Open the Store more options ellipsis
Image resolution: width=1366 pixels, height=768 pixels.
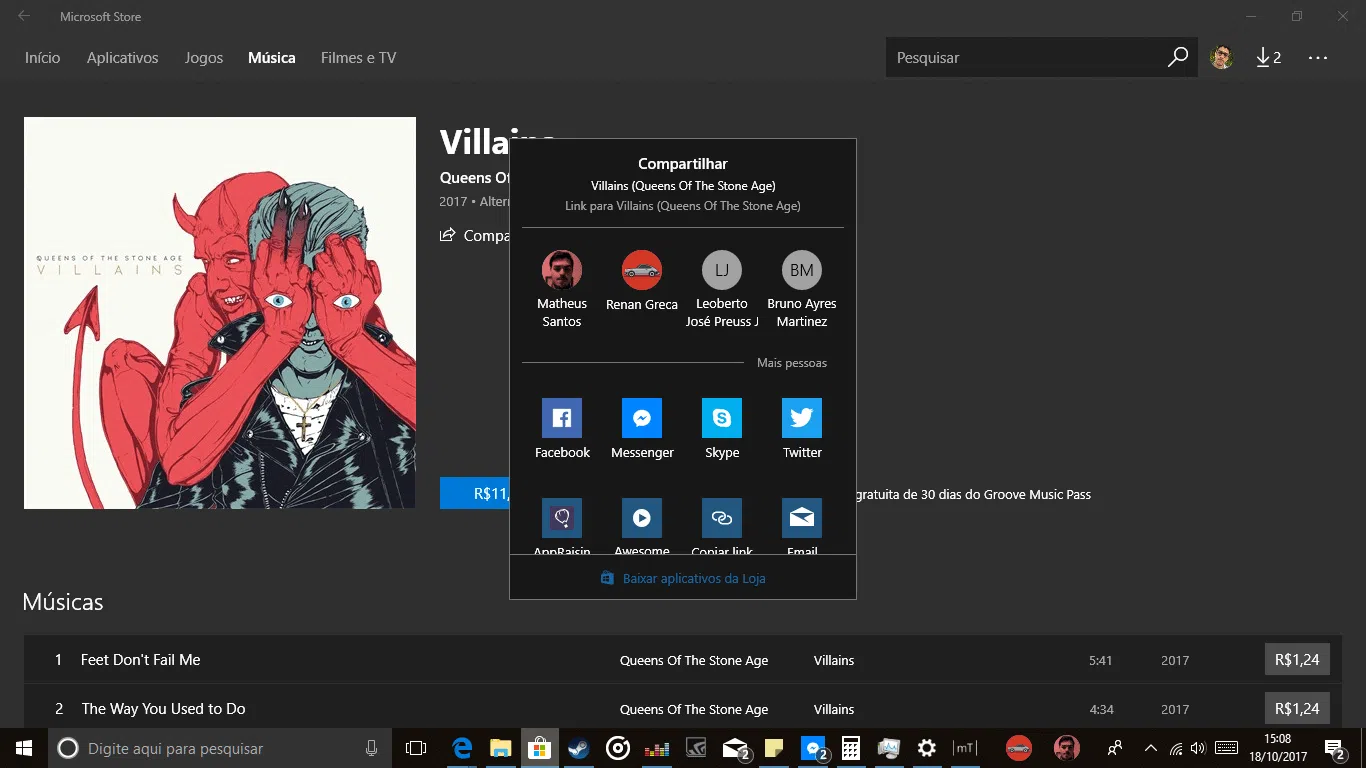pyautogui.click(x=1318, y=58)
